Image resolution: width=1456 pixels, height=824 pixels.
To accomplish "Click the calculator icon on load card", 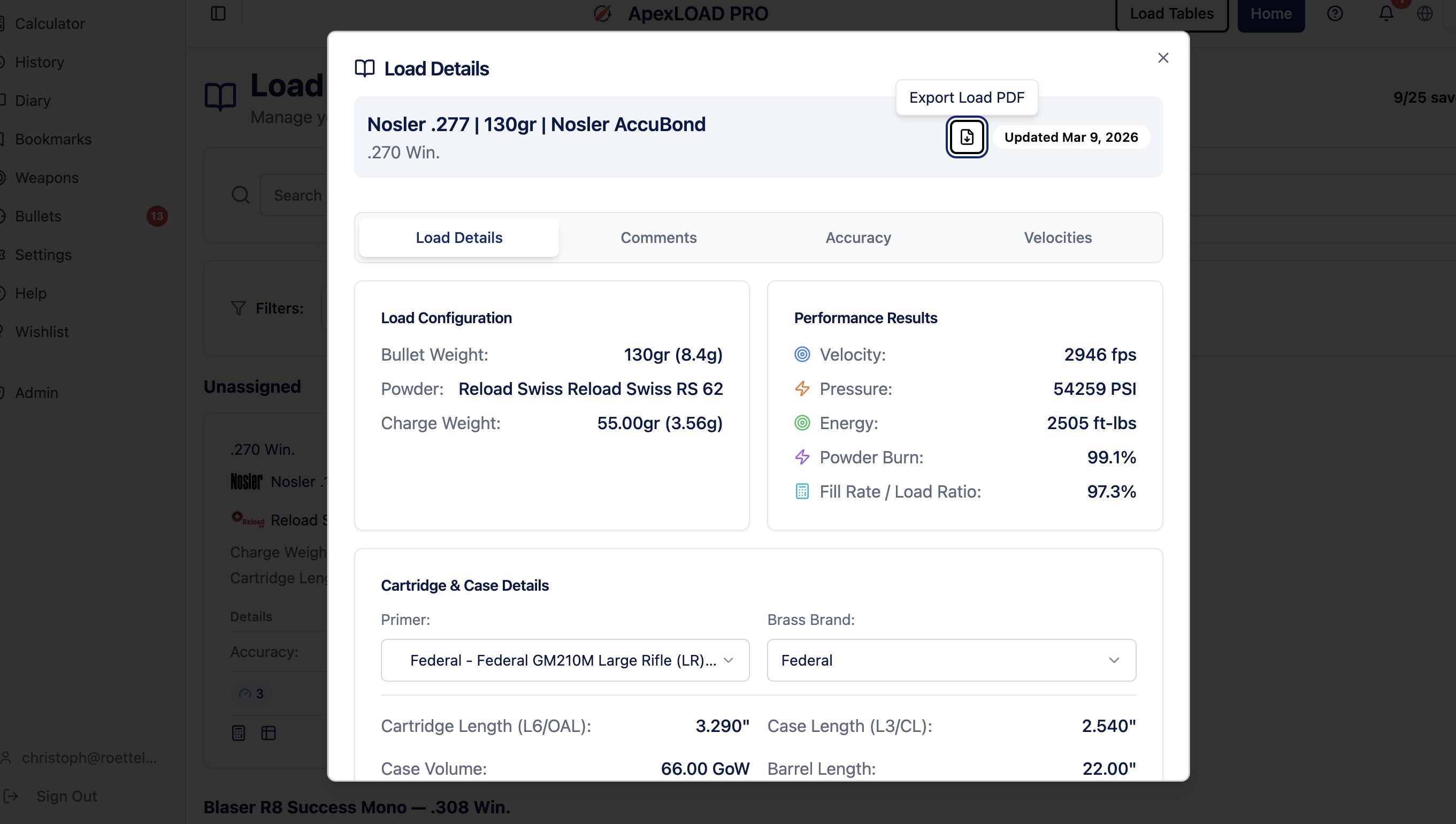I will [239, 733].
